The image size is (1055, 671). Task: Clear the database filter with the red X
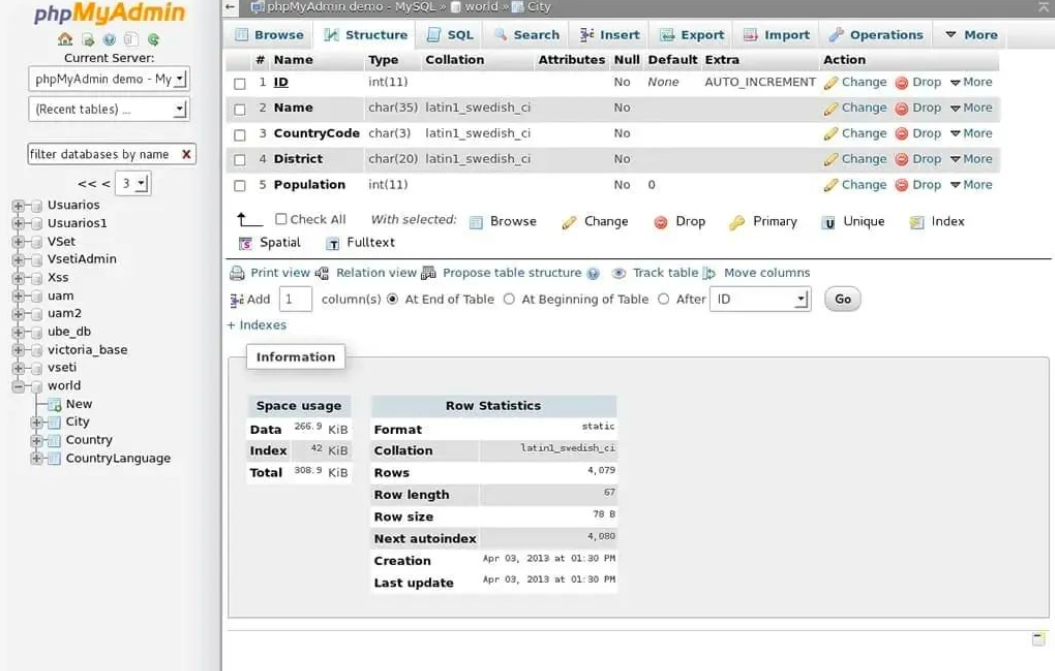click(186, 154)
